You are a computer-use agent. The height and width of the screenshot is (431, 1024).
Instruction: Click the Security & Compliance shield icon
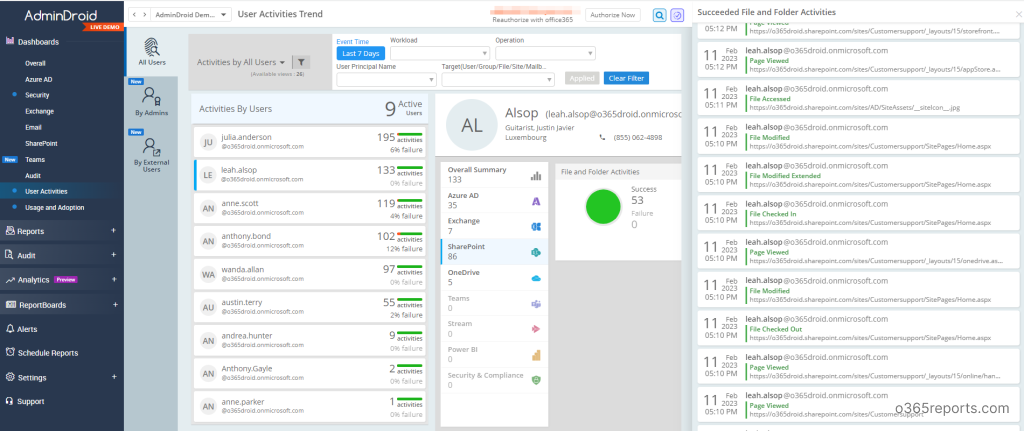coord(536,381)
